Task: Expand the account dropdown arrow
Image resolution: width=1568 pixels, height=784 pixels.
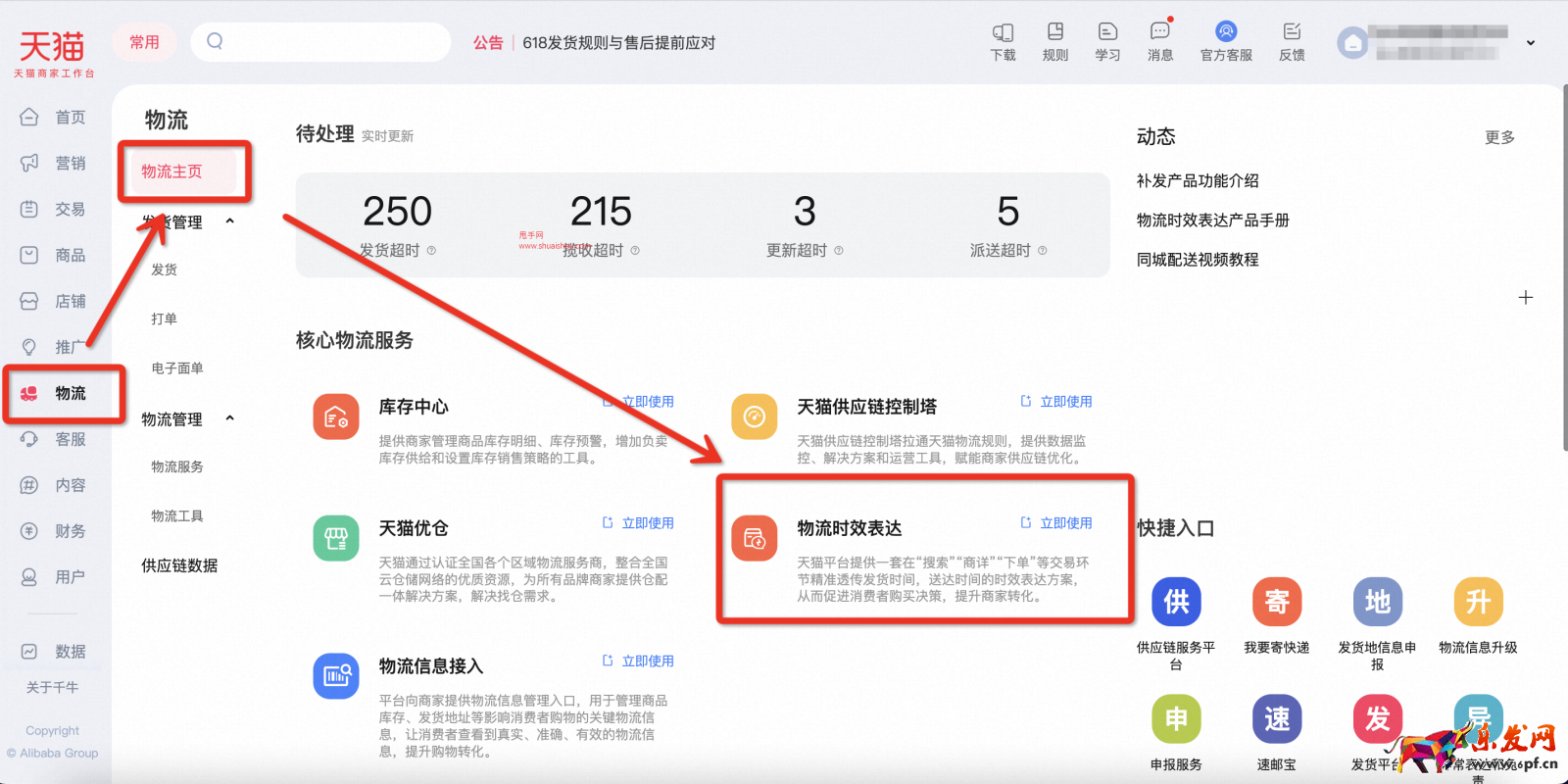Action: pos(1531,43)
